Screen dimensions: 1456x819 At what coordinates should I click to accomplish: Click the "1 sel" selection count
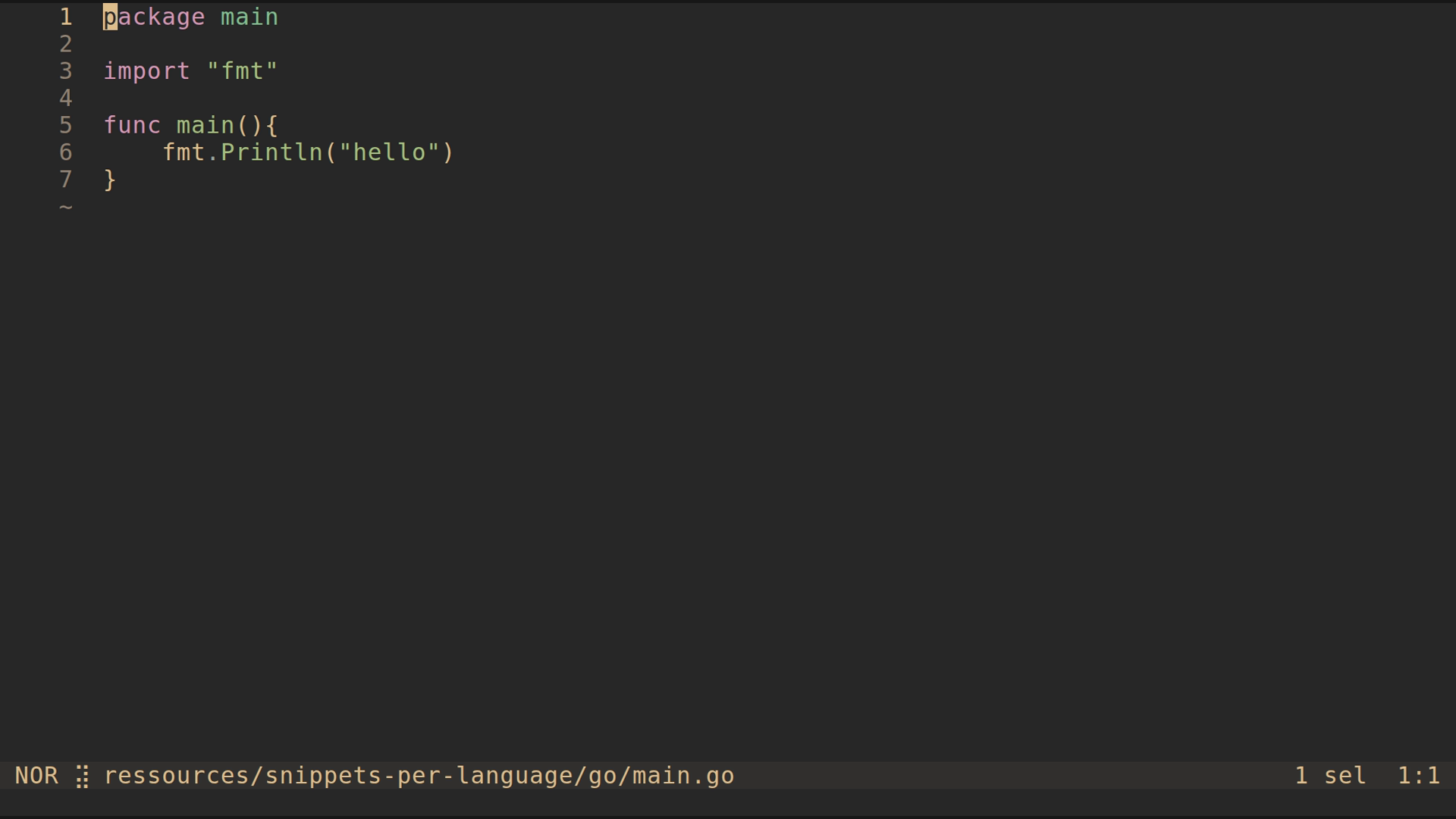pos(1330,776)
